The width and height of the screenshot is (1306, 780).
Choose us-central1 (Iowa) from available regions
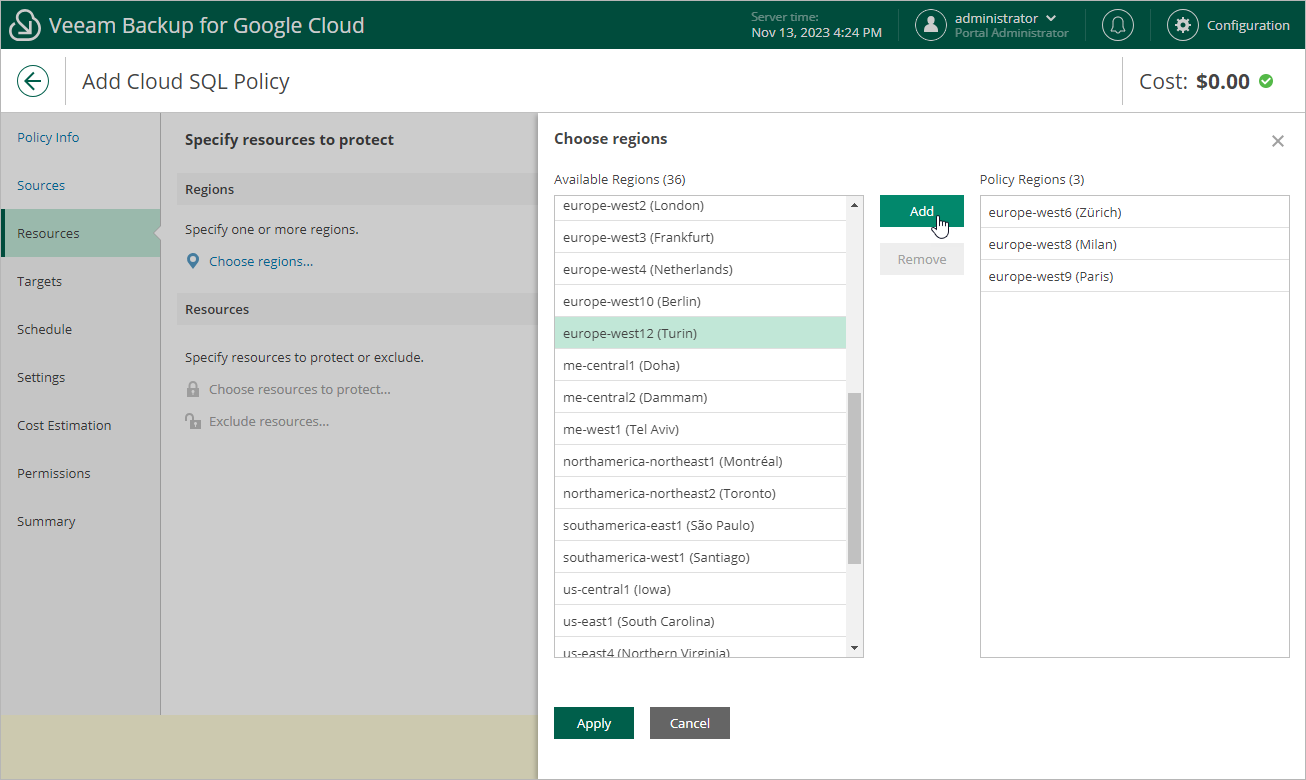(x=616, y=589)
